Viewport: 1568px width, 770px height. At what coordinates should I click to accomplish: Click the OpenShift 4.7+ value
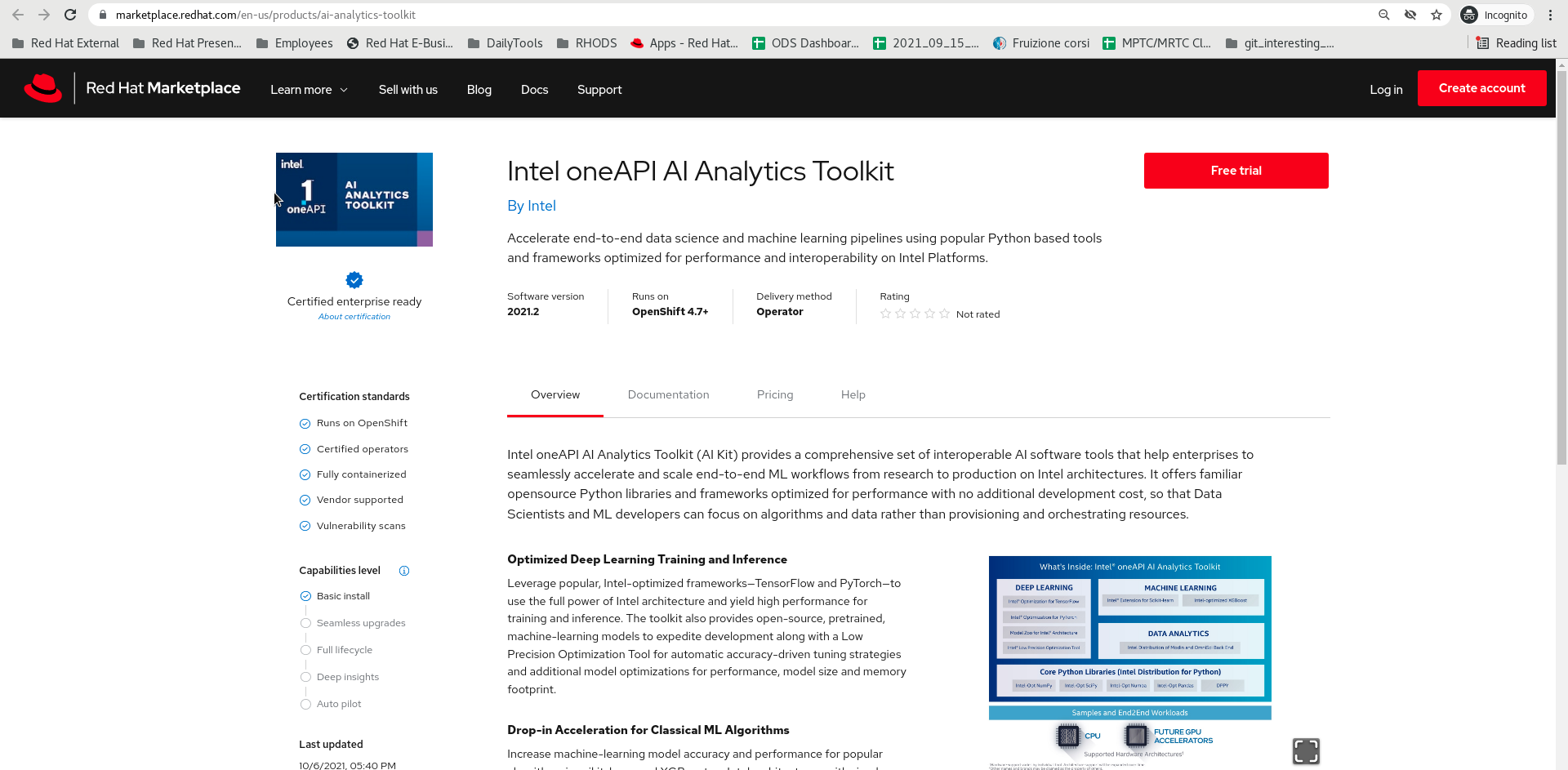670,312
